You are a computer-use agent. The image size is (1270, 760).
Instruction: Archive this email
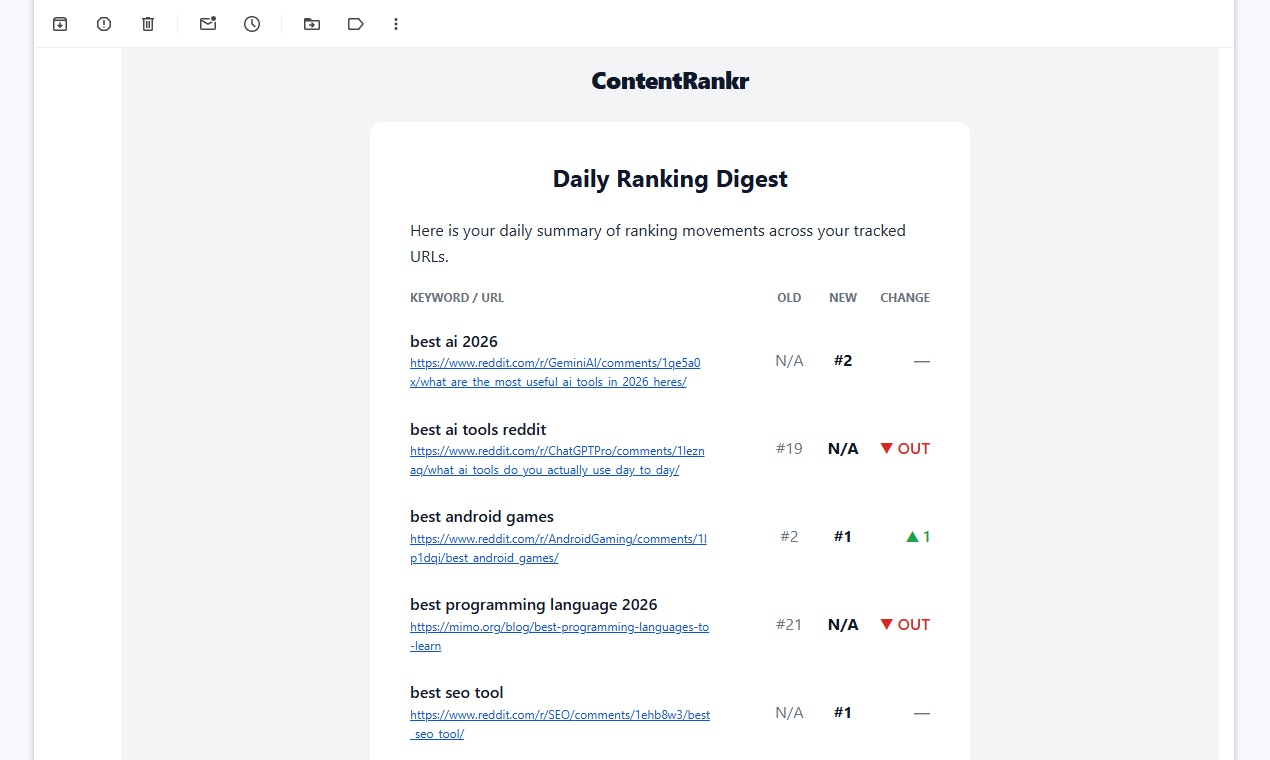59,24
